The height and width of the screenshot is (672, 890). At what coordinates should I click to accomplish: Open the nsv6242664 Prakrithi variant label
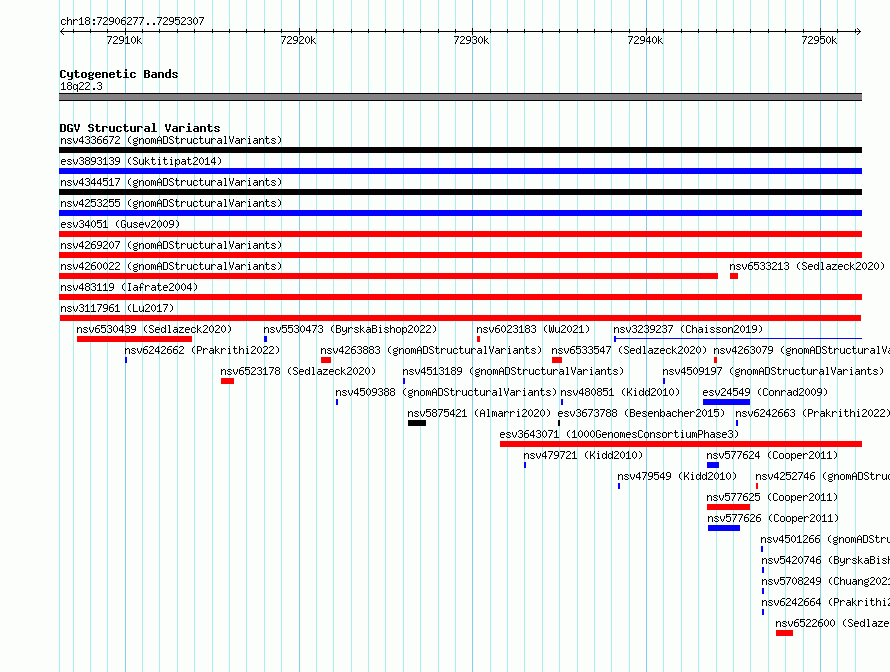tap(826, 602)
